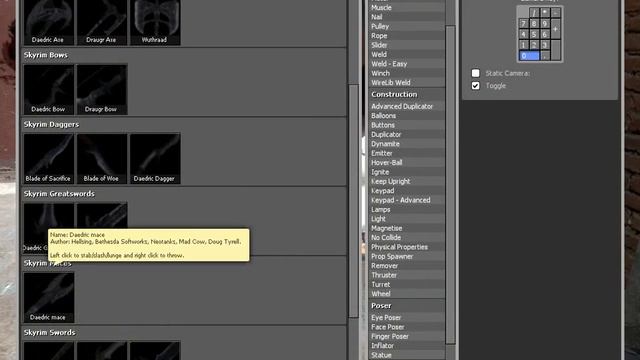Select the Inflator tool

[x=407, y=346]
